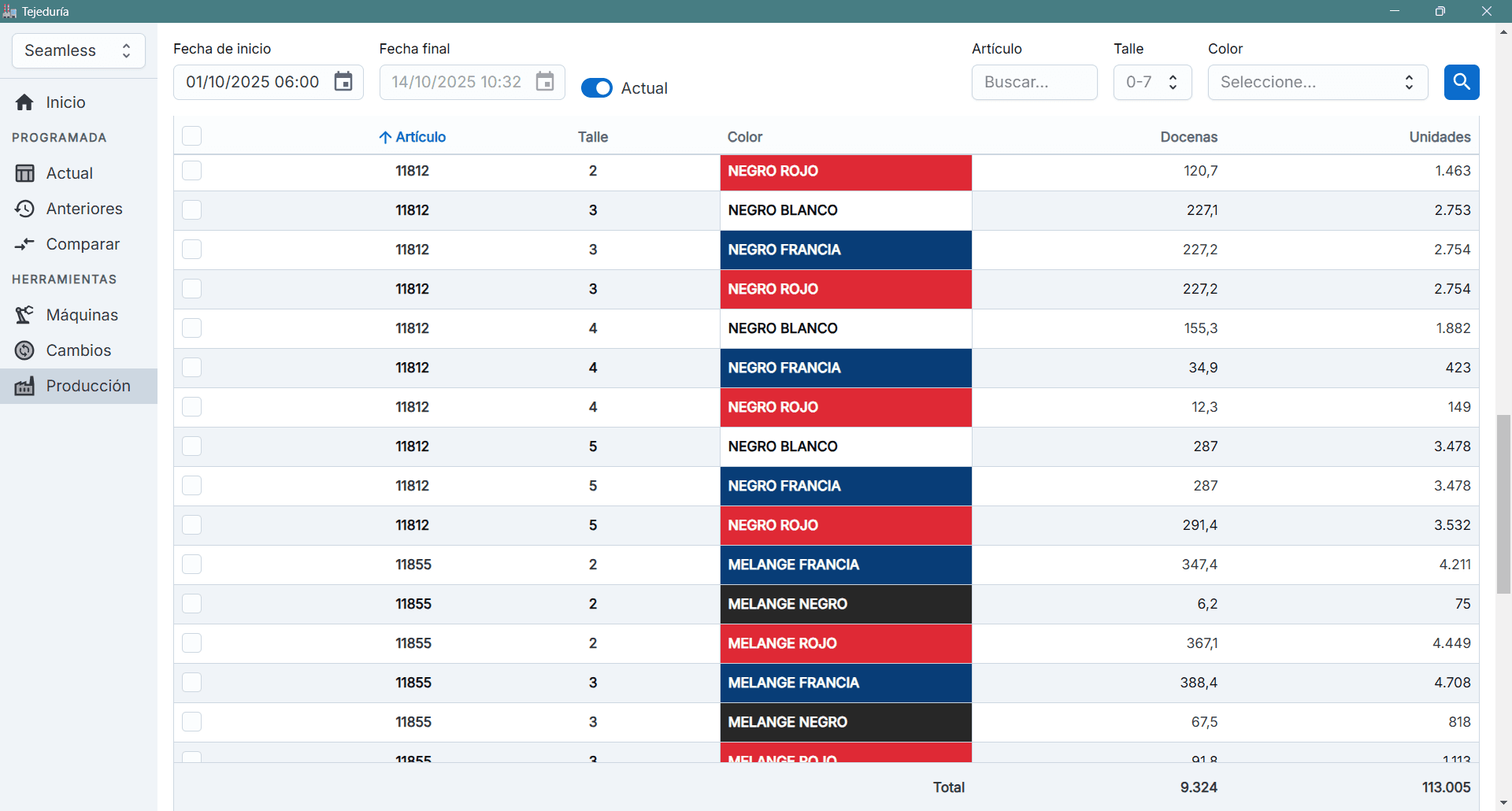
Task: Click the vertical scrollbar thumb
Action: coord(1503,504)
